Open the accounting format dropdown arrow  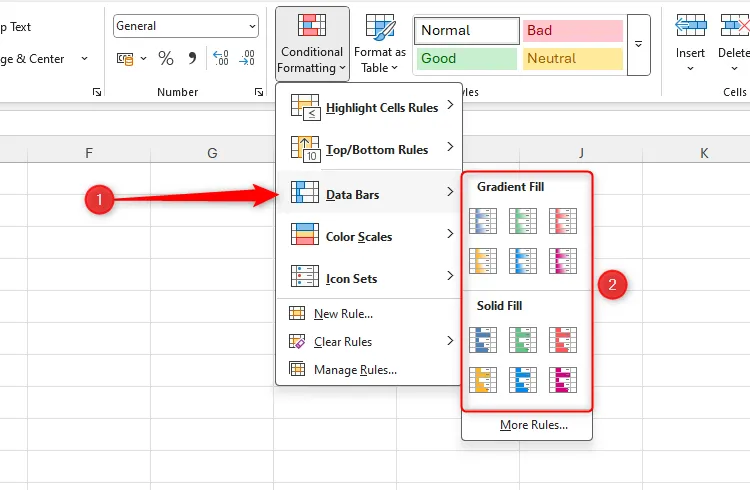[143, 58]
